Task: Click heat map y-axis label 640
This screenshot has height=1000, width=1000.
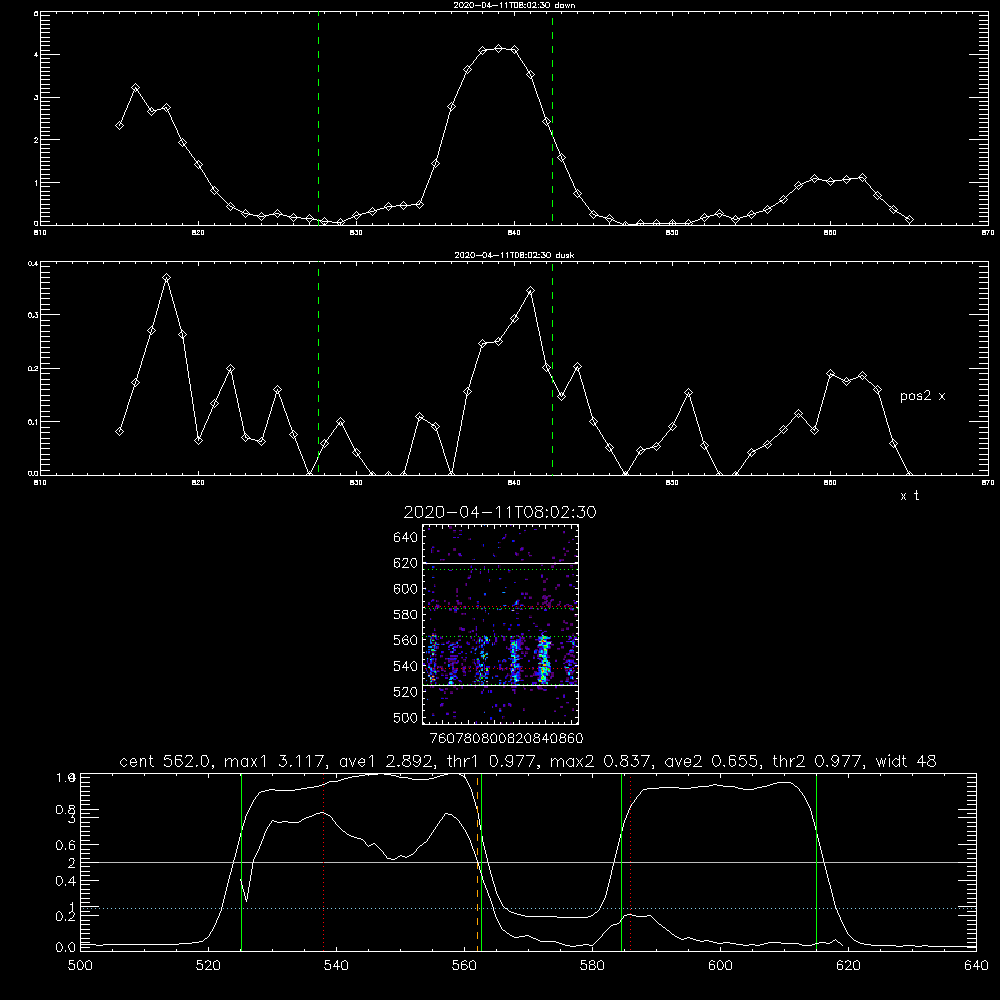Action: tap(406, 538)
